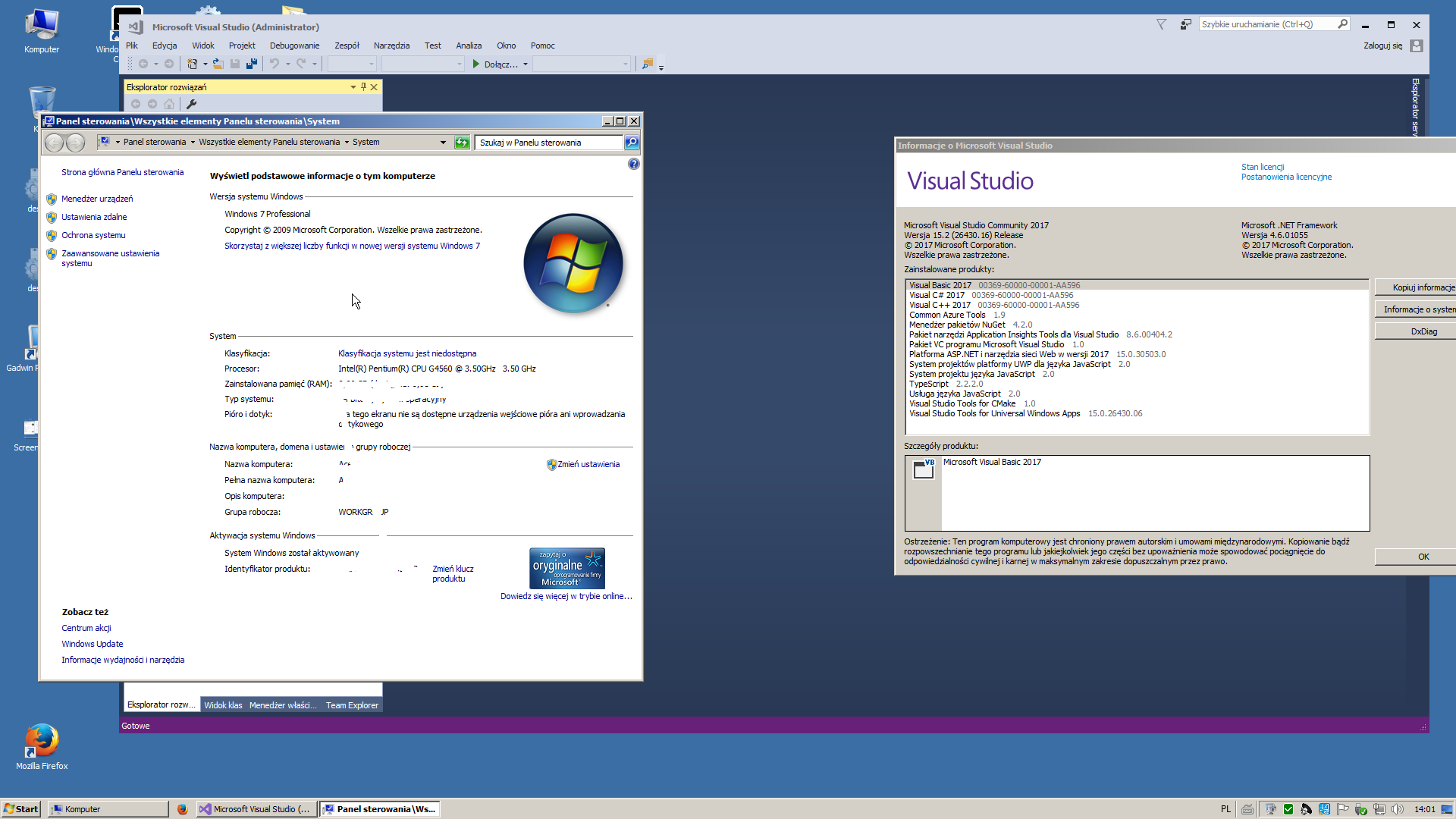Expand the Wszystkie elementy Panelu sterowania breadcrumb arrow
The width and height of the screenshot is (1456, 819).
point(347,143)
